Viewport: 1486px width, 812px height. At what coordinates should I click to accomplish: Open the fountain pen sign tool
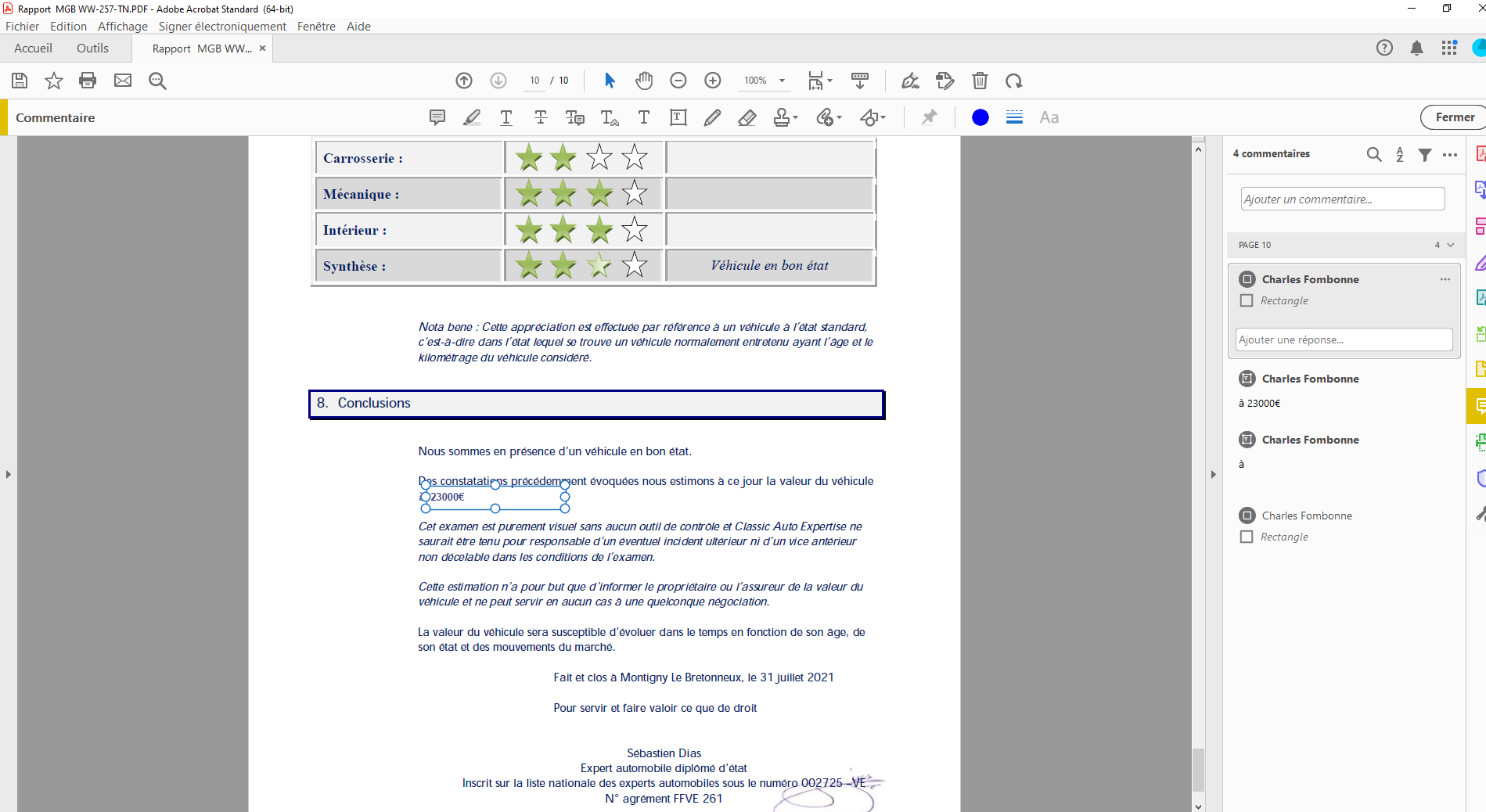pyautogui.click(x=910, y=81)
